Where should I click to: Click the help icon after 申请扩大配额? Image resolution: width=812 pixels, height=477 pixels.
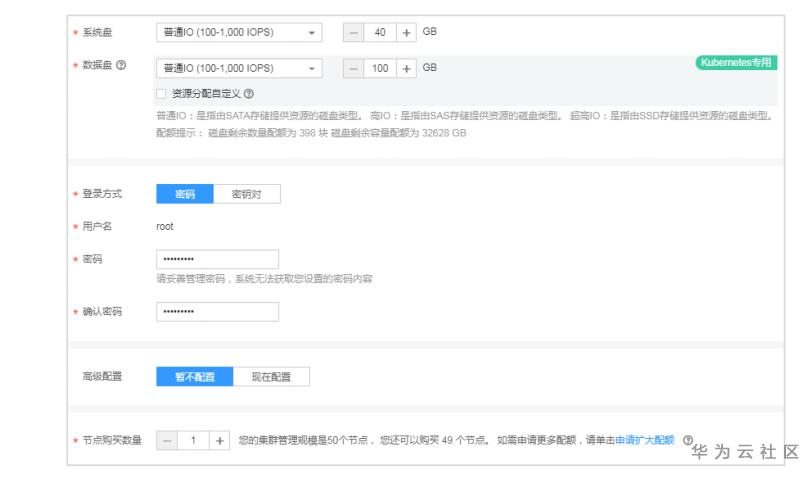[x=688, y=440]
